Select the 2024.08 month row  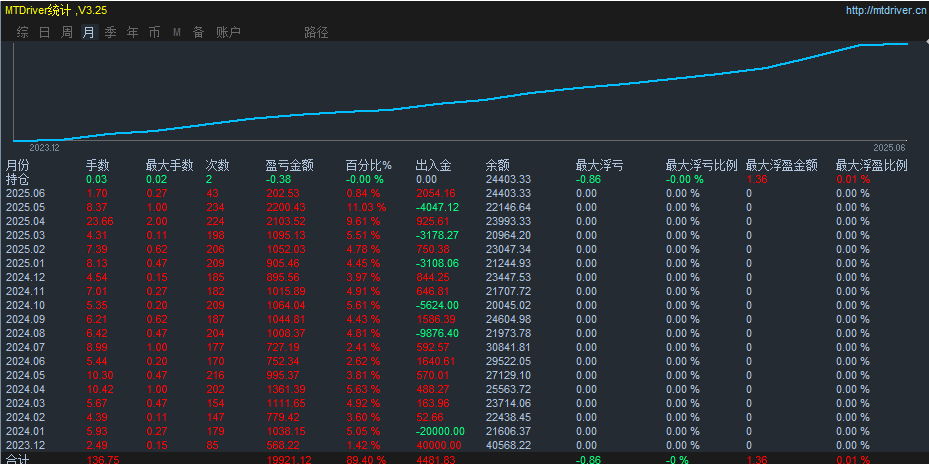pos(464,334)
